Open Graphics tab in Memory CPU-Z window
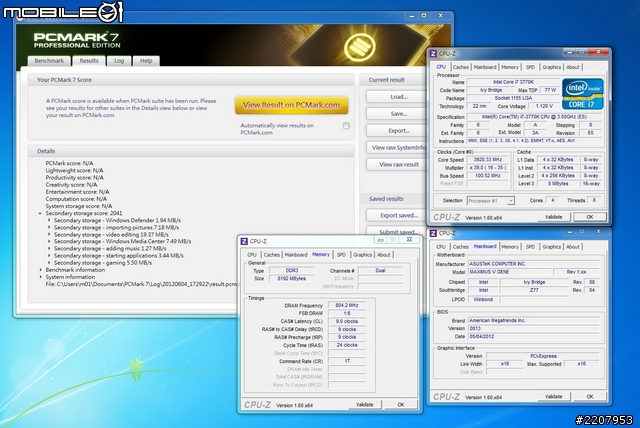The width and height of the screenshot is (640, 428). [362, 255]
